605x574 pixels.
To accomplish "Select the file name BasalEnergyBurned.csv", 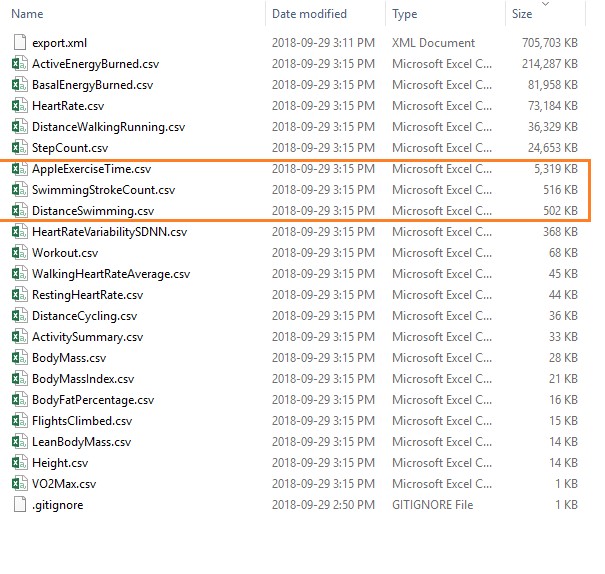I will (93, 85).
